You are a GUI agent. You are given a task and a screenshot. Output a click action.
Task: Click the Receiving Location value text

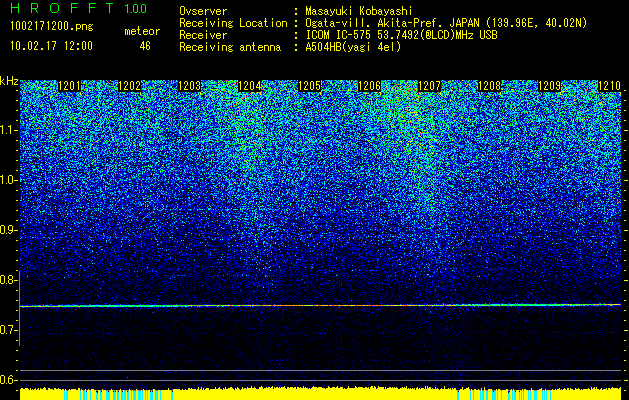(x=446, y=23)
